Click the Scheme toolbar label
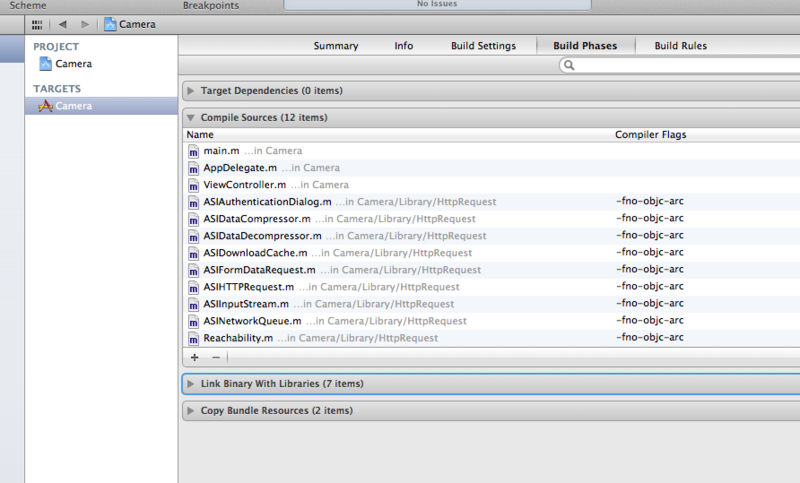The height and width of the screenshot is (483, 800). [28, 6]
